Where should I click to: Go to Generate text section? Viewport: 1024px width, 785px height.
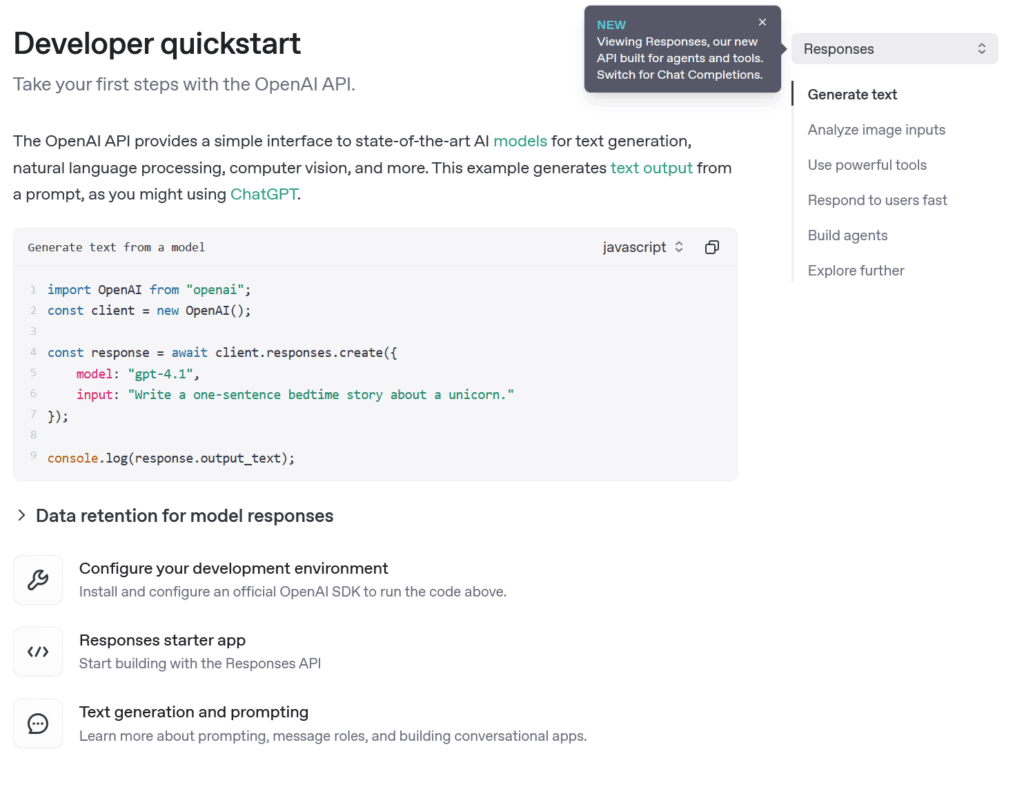point(852,95)
